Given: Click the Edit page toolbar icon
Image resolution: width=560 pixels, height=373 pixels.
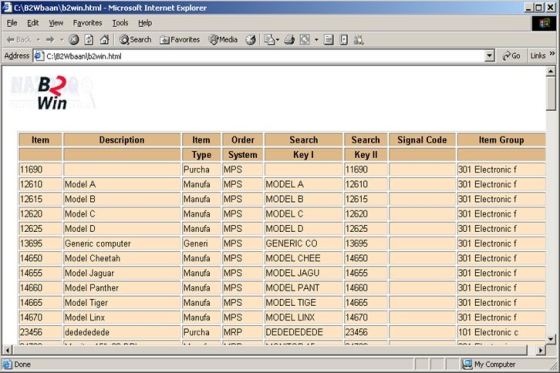Looking at the screenshot, I should pyautogui.click(x=305, y=40).
